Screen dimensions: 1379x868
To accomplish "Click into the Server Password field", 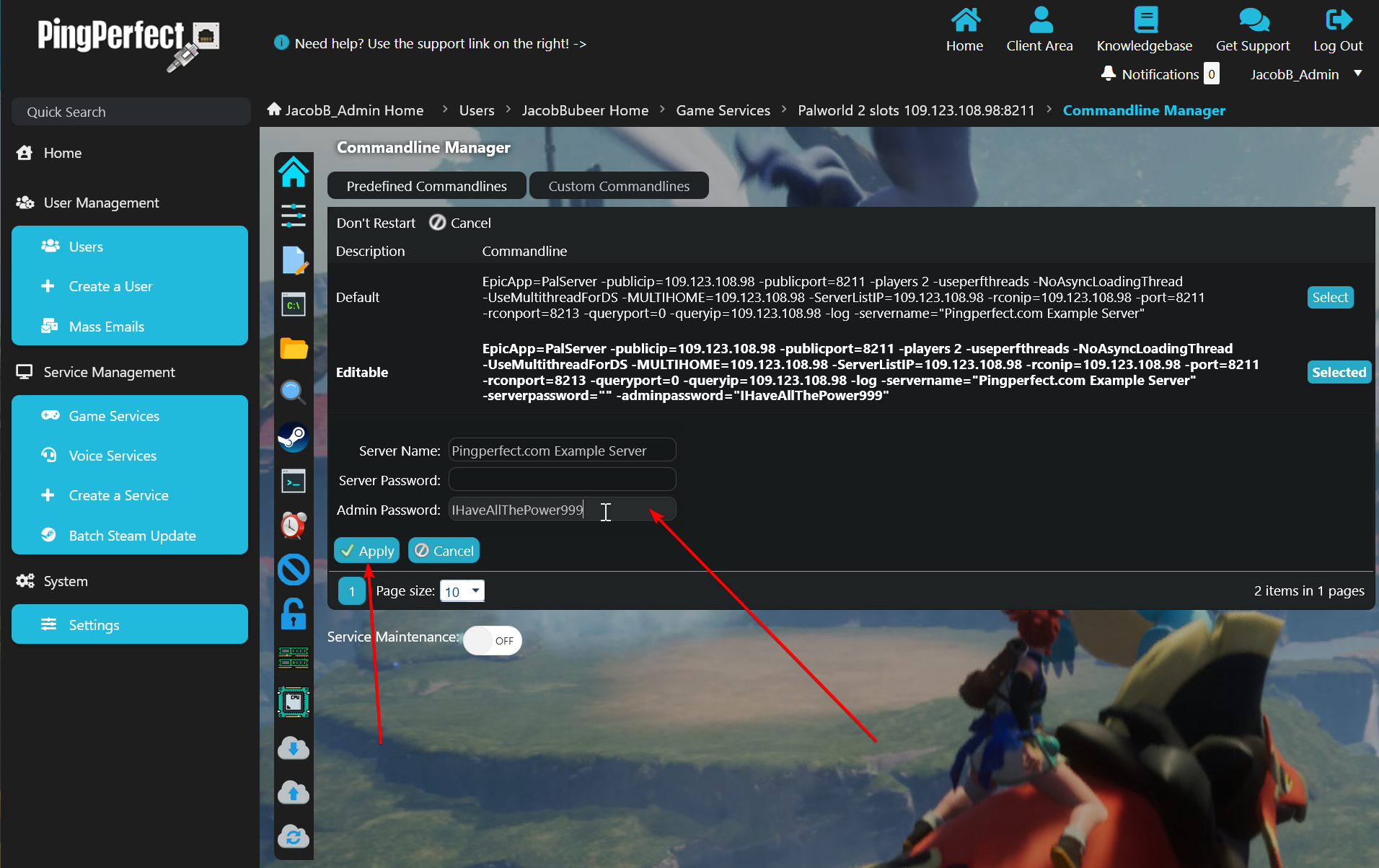I will (562, 479).
